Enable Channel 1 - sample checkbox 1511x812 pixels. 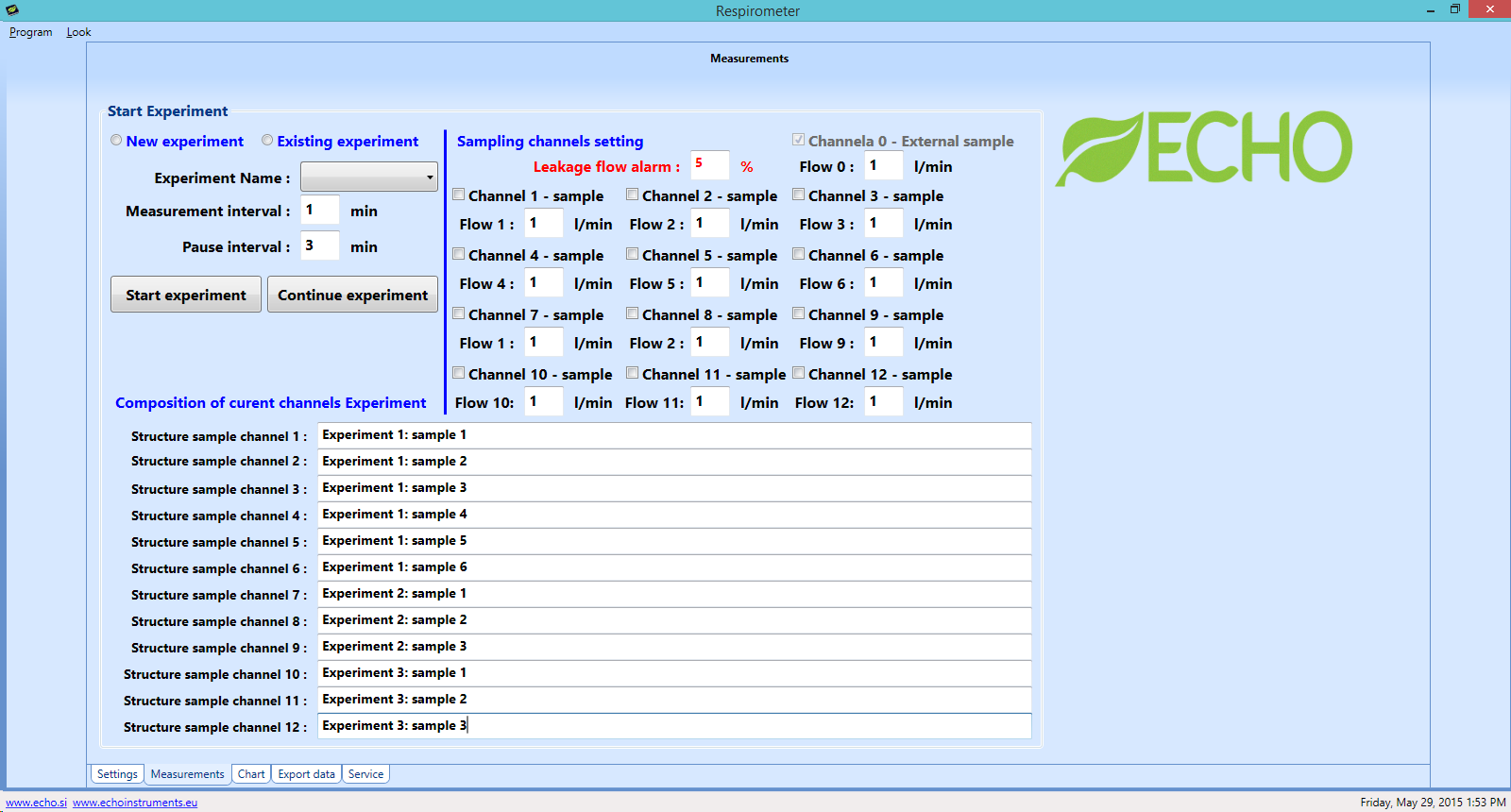pos(459,195)
